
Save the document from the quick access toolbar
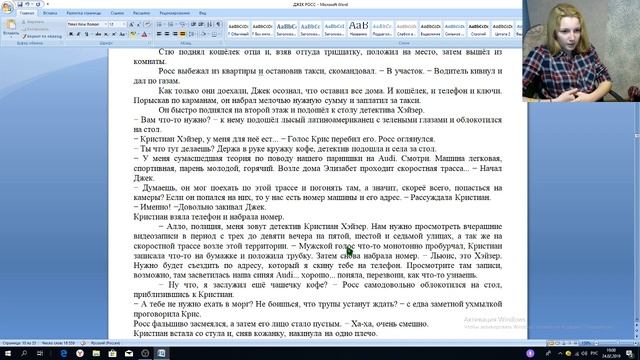pos(20,4)
